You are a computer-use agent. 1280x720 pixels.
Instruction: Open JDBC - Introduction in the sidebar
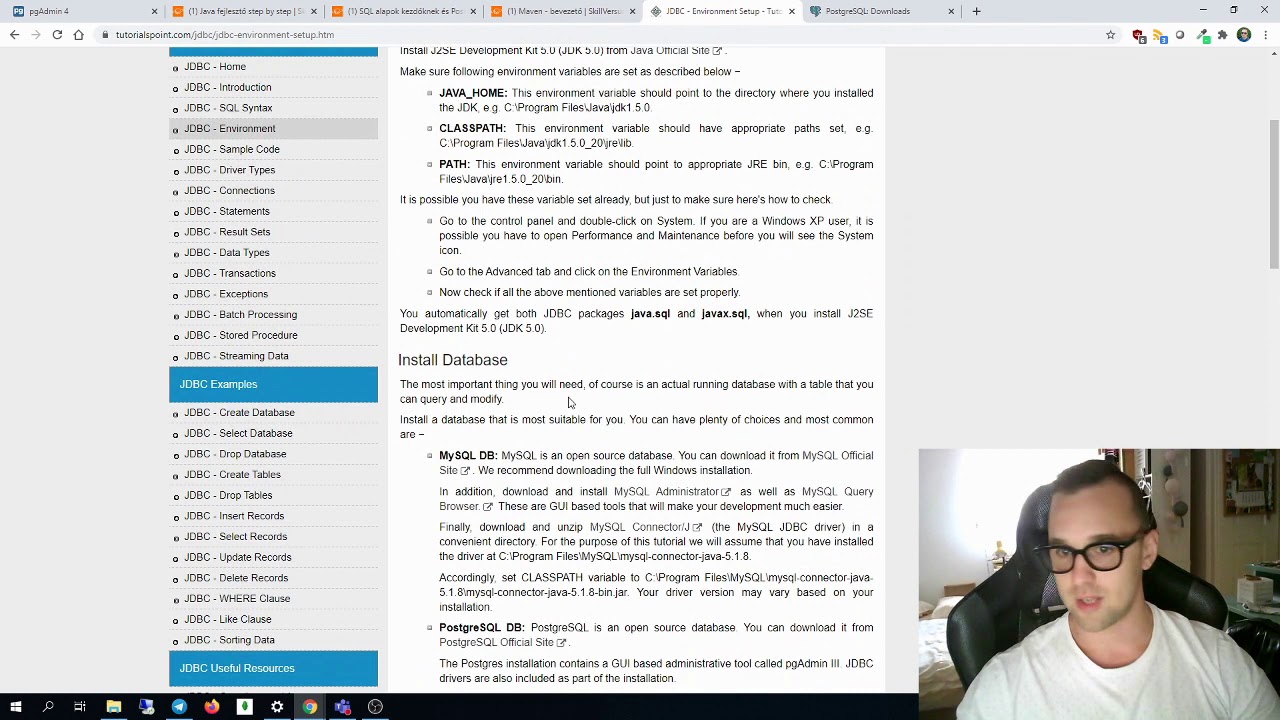point(227,87)
